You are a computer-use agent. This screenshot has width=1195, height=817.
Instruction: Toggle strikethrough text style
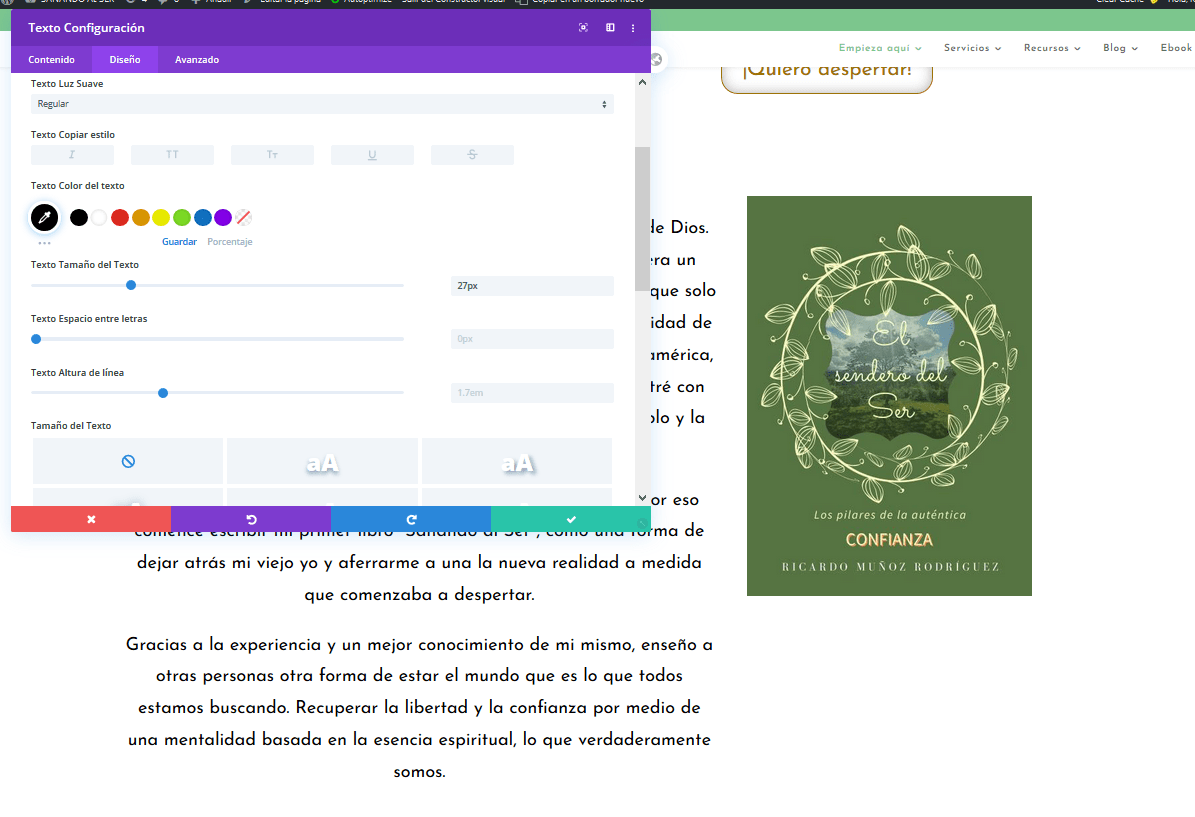(472, 155)
